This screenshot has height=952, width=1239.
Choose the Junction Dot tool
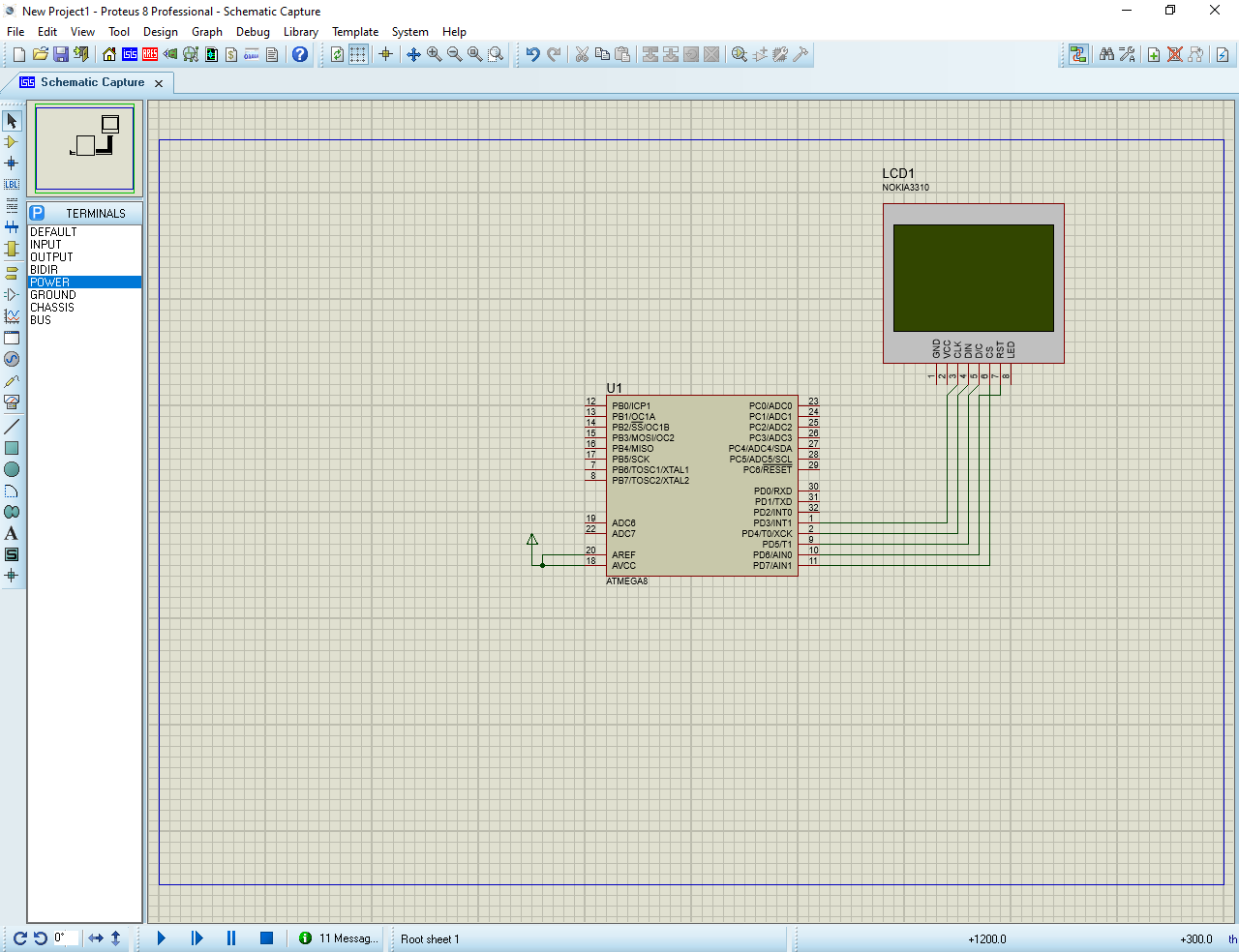pyautogui.click(x=12, y=163)
